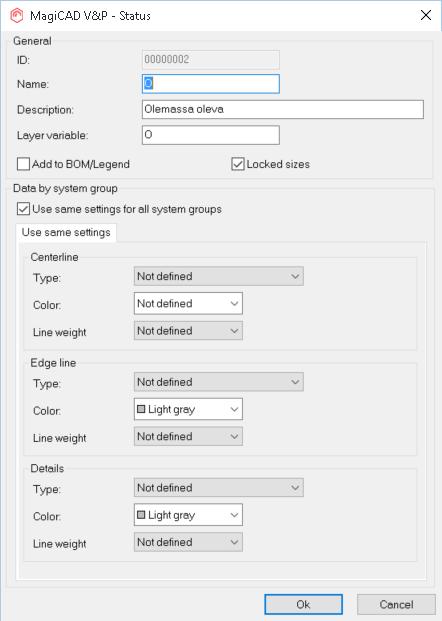Expand the Details Line weight dropdown
The image size is (442, 621).
click(x=188, y=542)
